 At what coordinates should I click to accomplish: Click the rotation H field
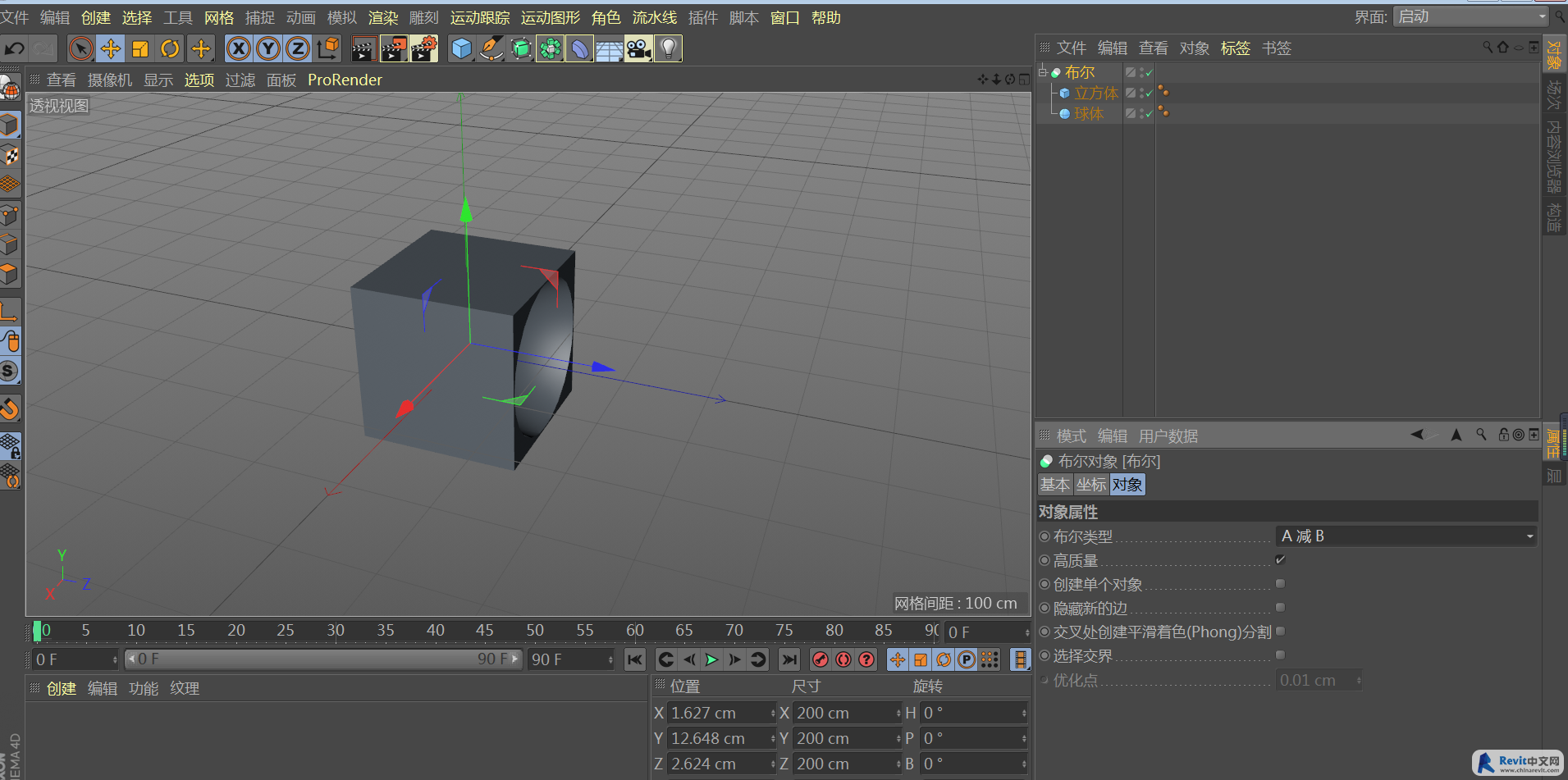(974, 713)
